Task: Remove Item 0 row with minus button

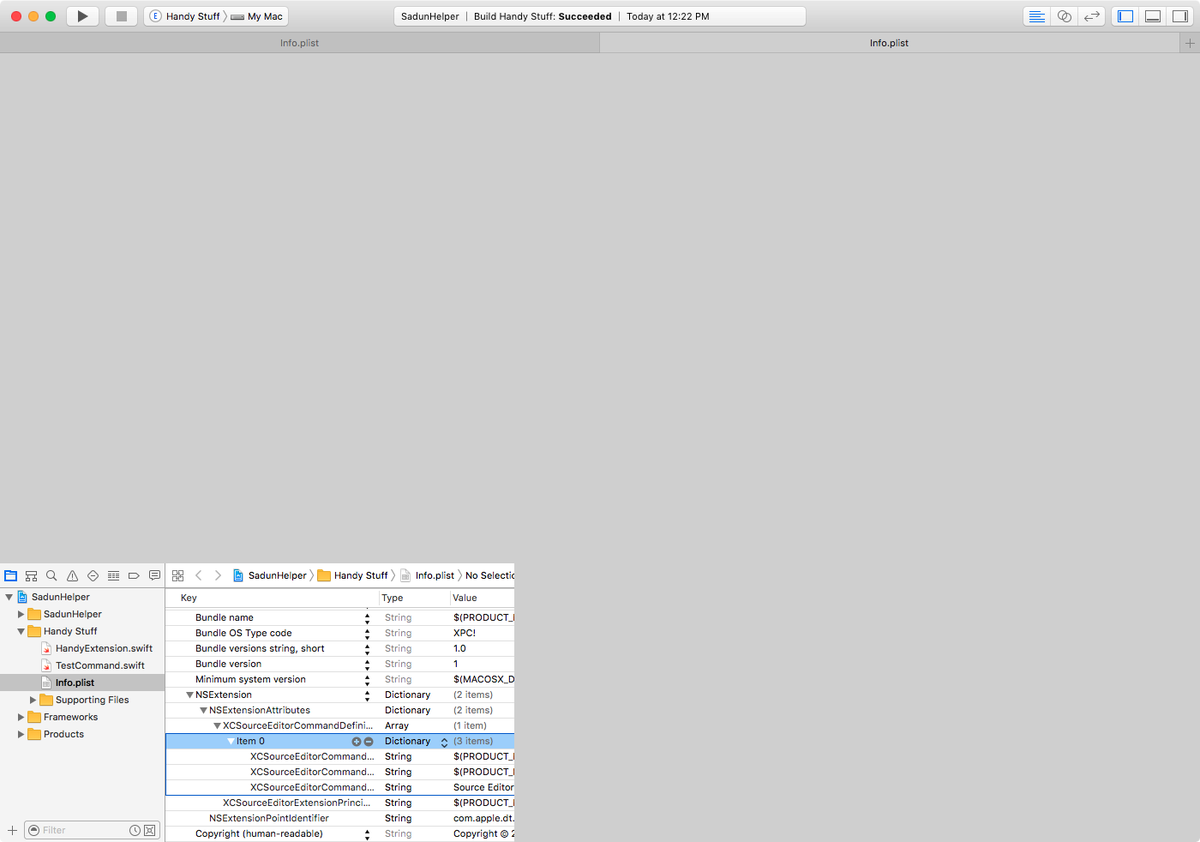Action: click(368, 741)
